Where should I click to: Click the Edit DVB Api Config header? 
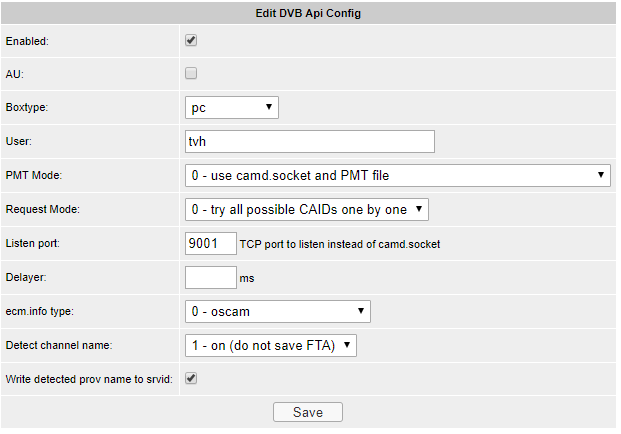tap(308, 13)
